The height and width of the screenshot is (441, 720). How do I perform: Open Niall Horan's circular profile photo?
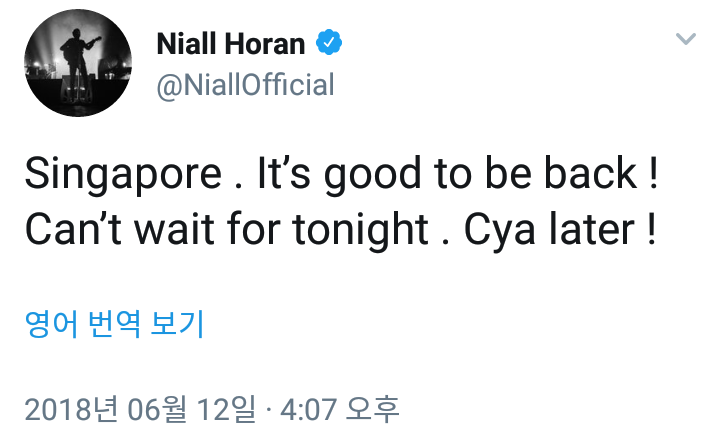click(x=78, y=63)
